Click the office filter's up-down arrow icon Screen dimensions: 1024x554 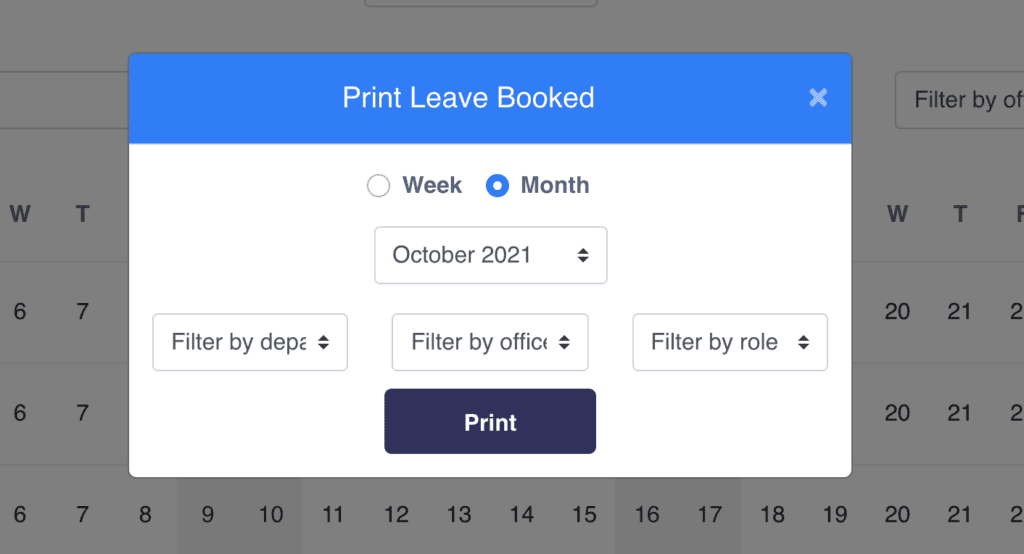(564, 343)
